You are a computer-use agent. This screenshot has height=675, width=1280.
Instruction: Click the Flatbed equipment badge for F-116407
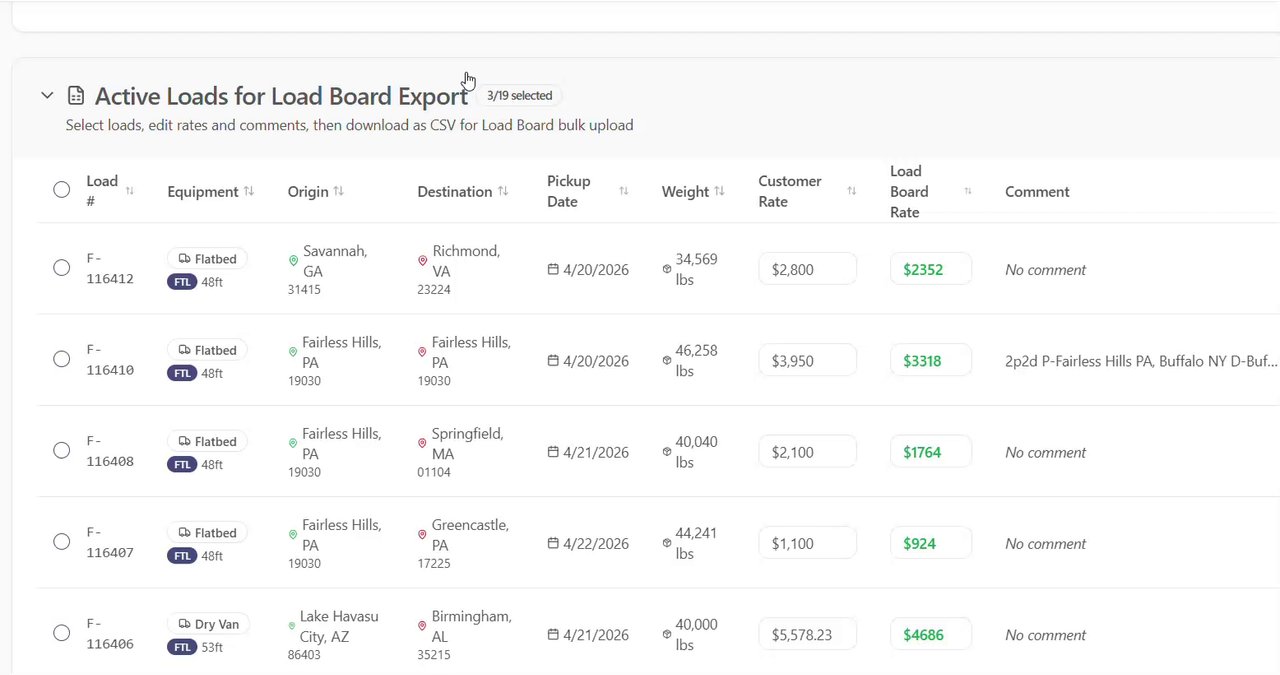point(207,533)
